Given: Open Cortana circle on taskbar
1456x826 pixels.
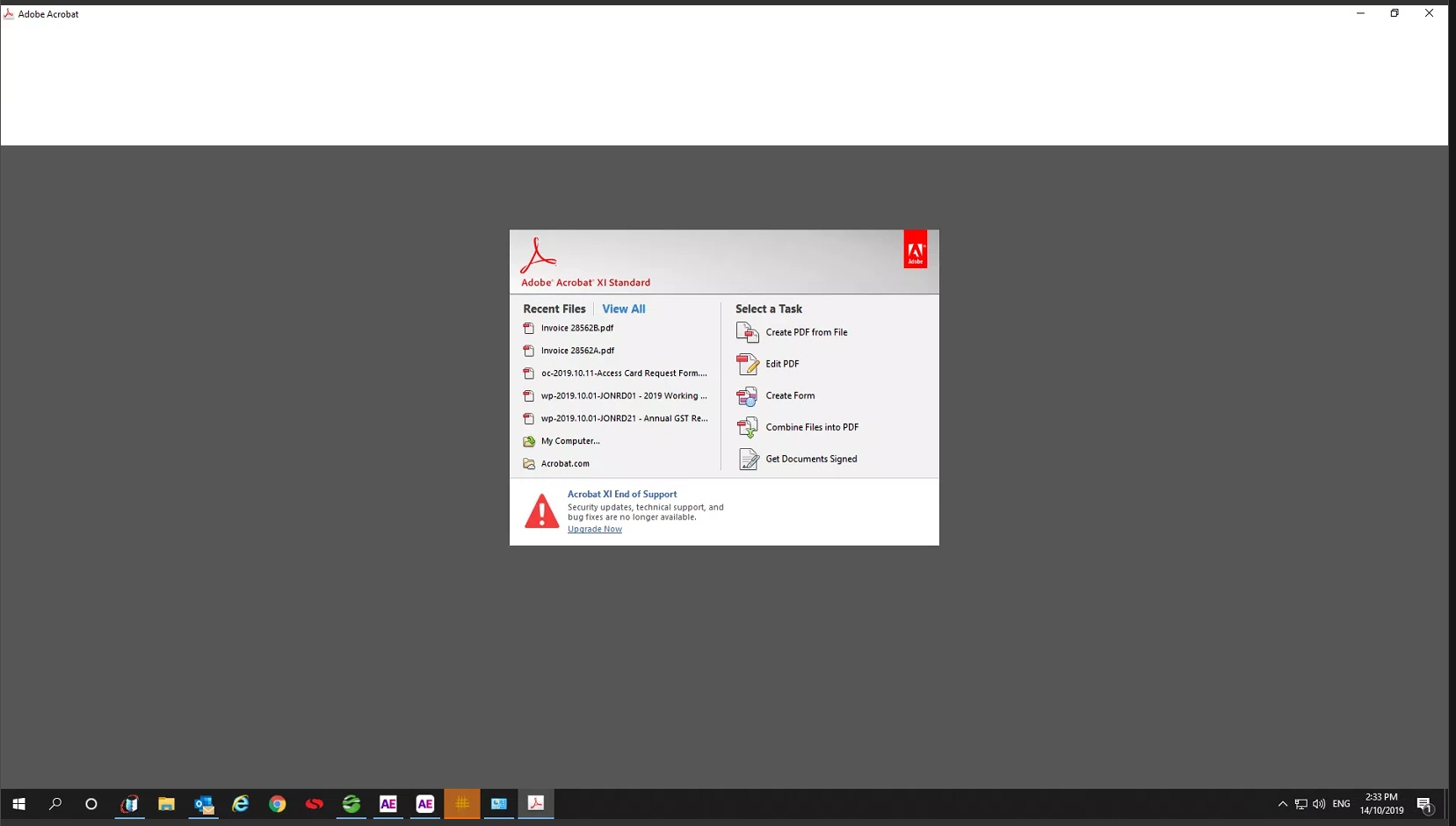Looking at the screenshot, I should click(x=91, y=804).
